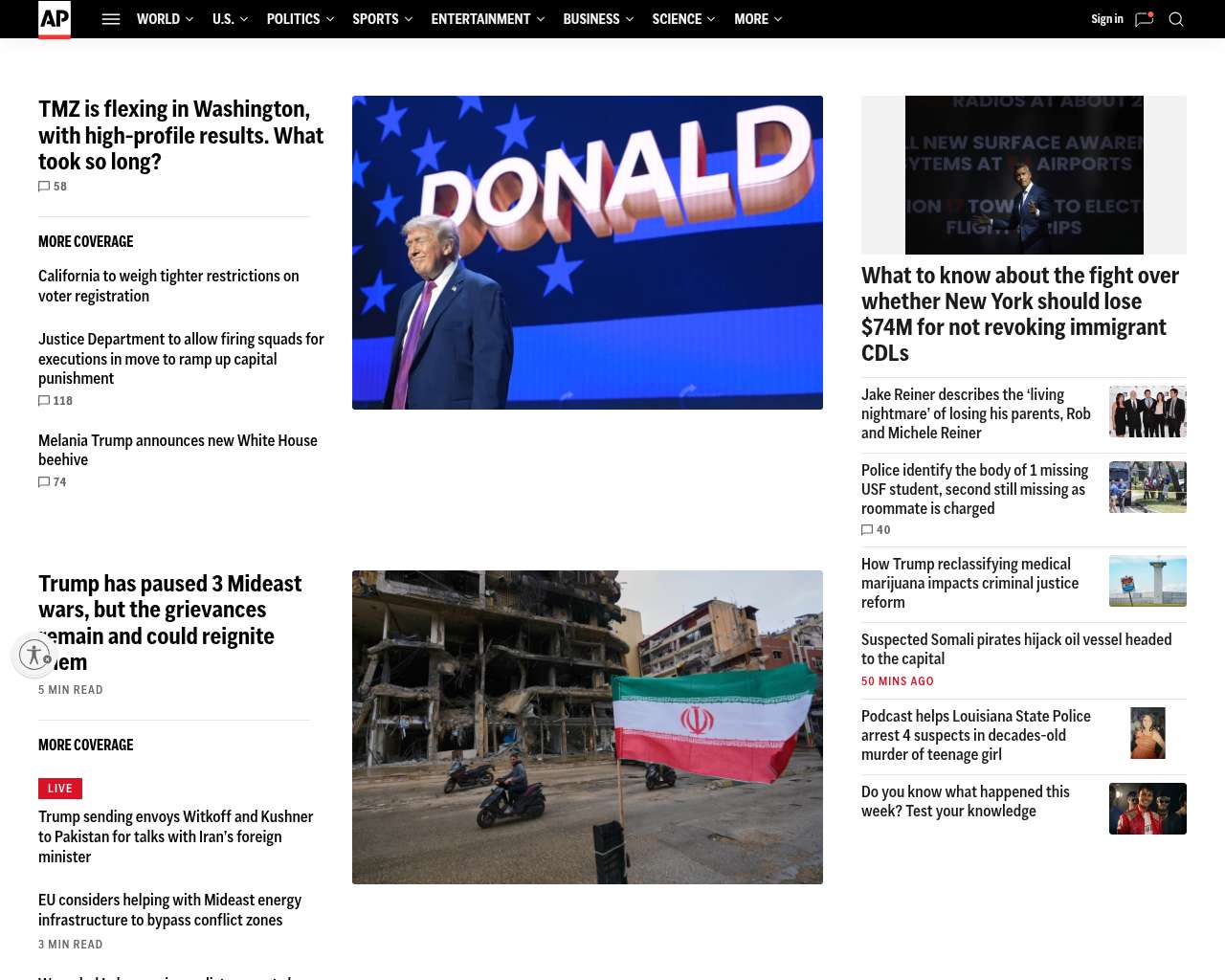Click the AP logo home icon
Image resolution: width=1225 pixels, height=980 pixels.
[x=55, y=19]
